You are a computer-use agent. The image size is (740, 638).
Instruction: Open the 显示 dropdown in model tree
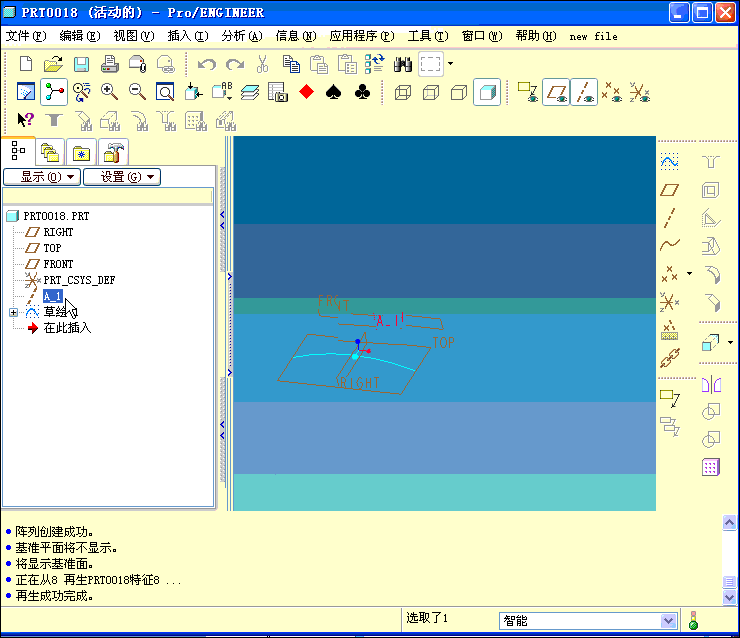42,177
